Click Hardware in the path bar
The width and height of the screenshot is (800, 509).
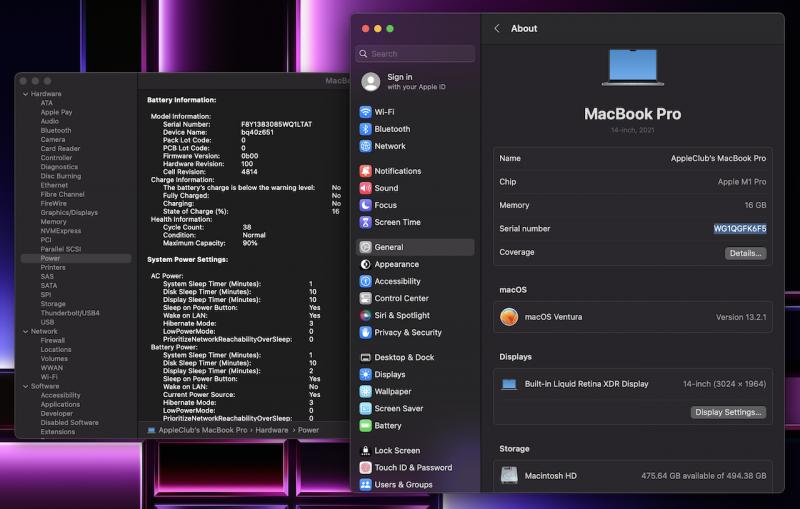(x=271, y=430)
